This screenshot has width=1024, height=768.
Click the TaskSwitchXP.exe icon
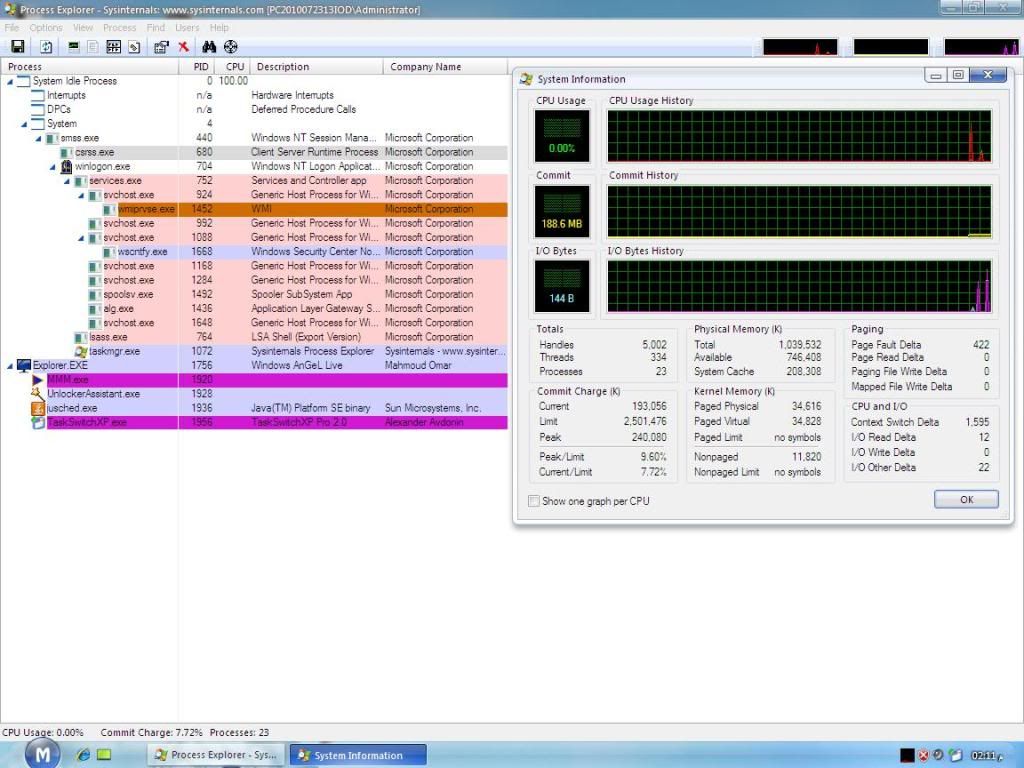click(x=38, y=423)
